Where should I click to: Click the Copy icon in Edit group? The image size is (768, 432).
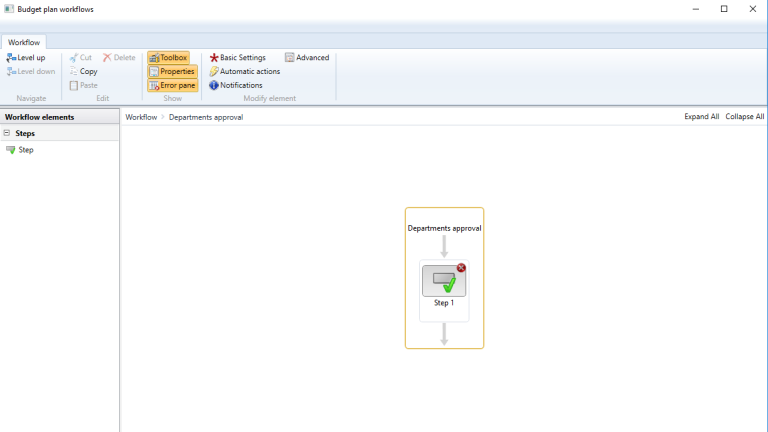coord(74,72)
